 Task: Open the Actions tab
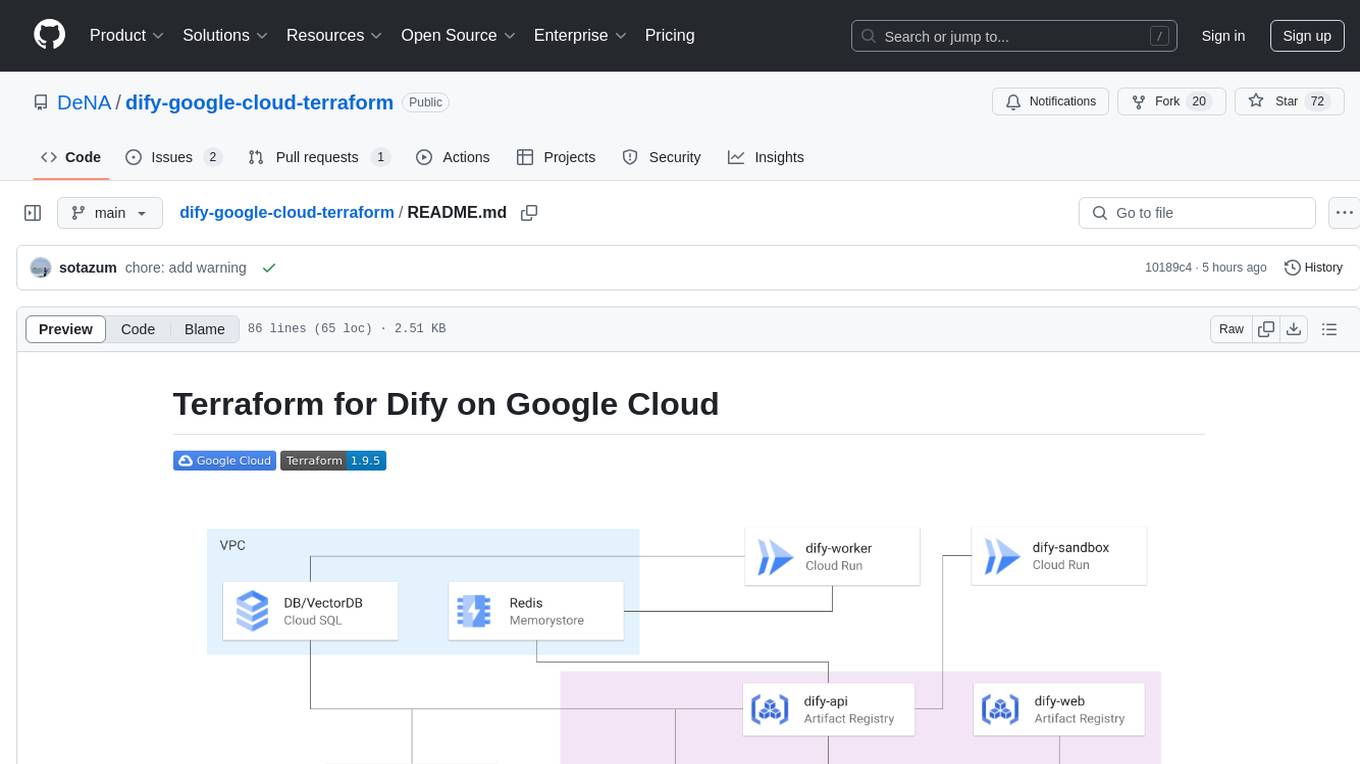tap(453, 157)
